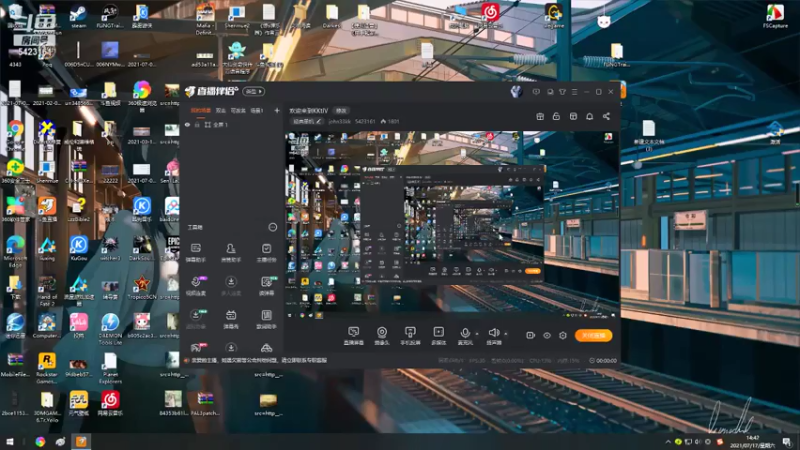The height and width of the screenshot is (450, 800).
Task: Toggle the unlock padlock icon in header
Action: [556, 116]
